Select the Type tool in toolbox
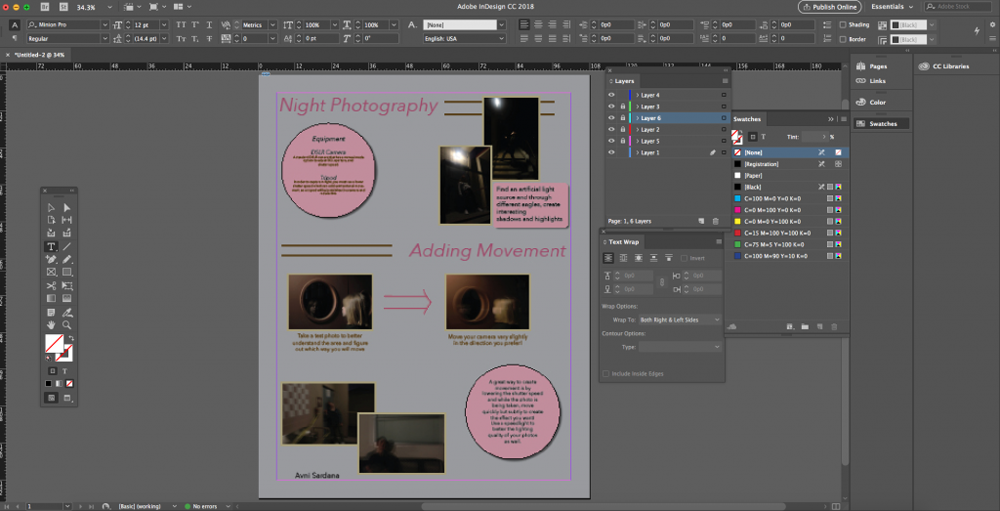 tap(51, 246)
